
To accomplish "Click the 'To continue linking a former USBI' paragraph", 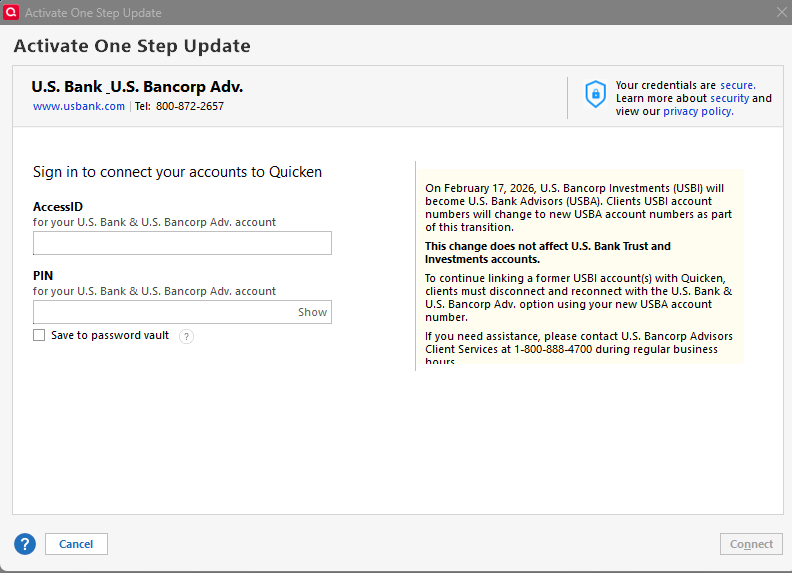I will [578, 298].
